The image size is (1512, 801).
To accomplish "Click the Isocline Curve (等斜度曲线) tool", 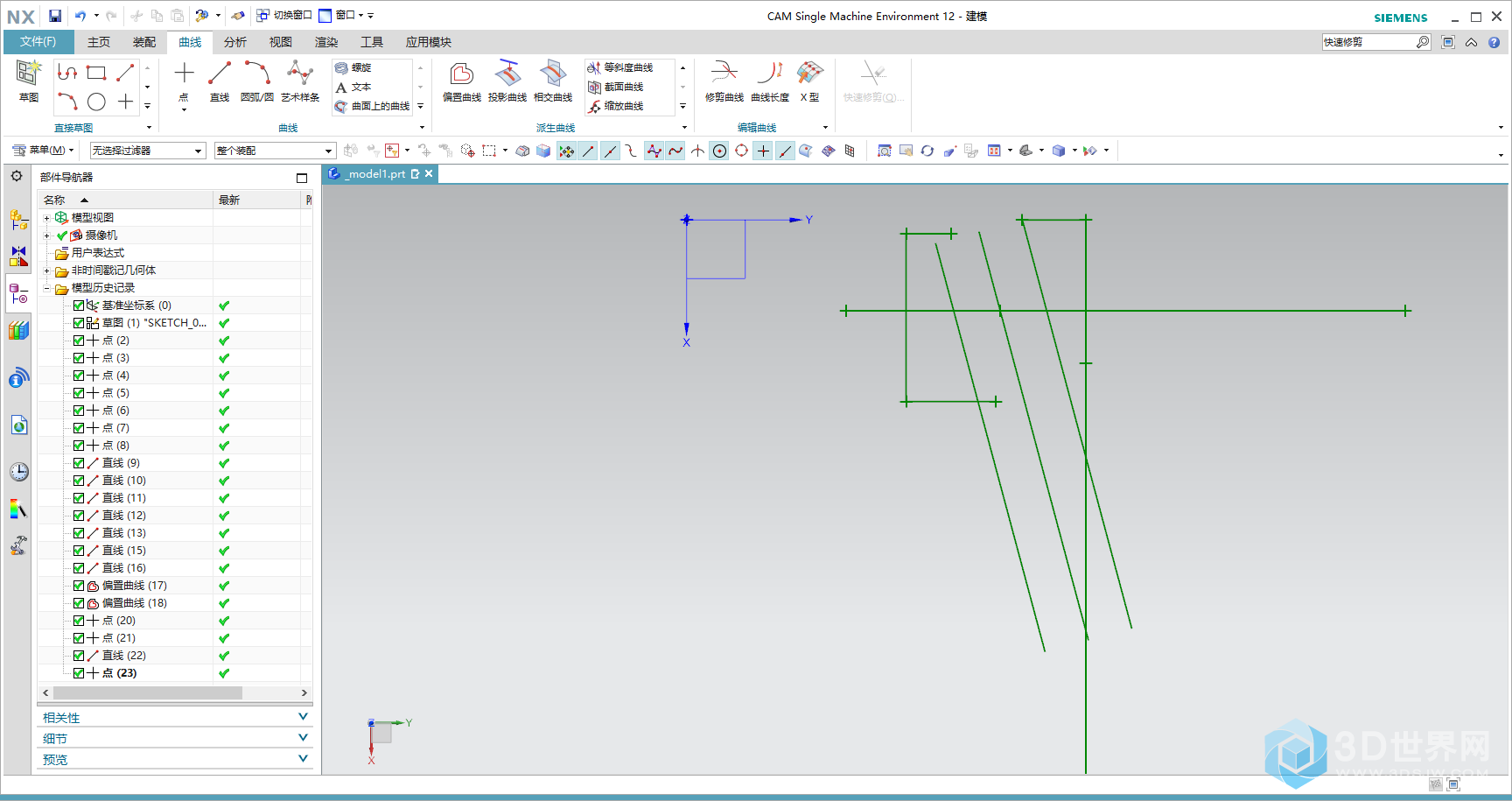I will pyautogui.click(x=620, y=67).
